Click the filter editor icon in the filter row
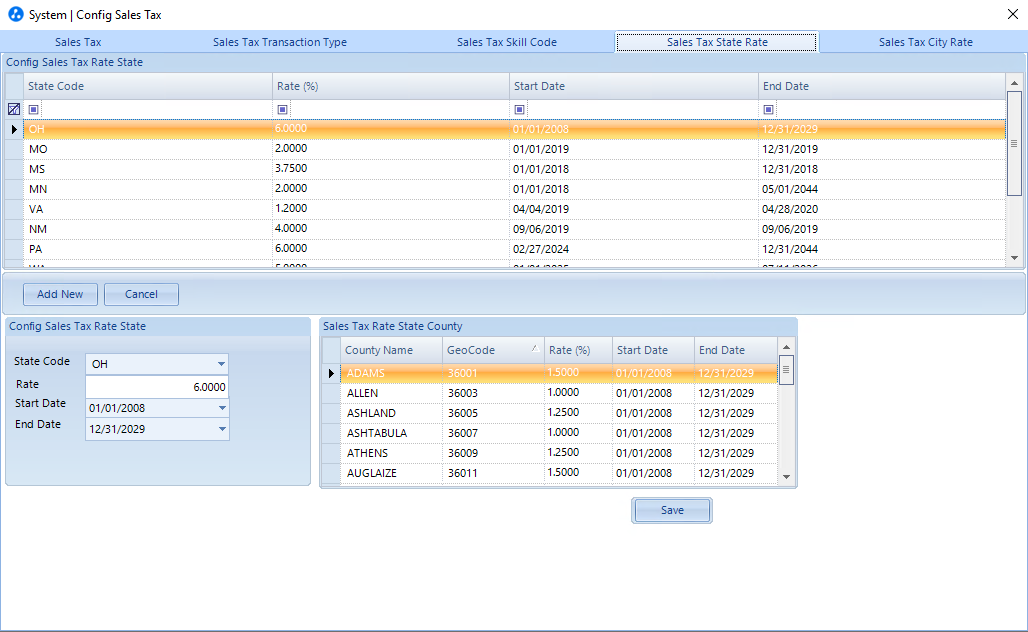Viewport: 1028px width, 632px height. (14, 109)
